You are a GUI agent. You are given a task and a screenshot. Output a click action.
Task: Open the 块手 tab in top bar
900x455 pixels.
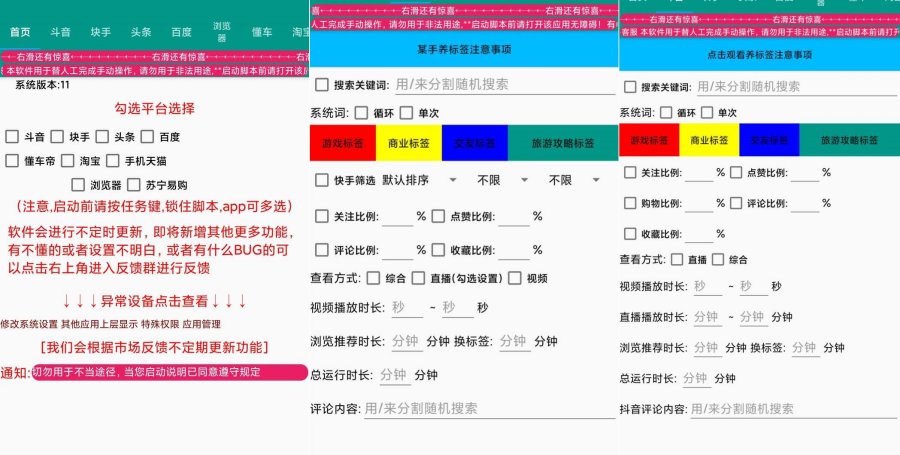point(100,32)
